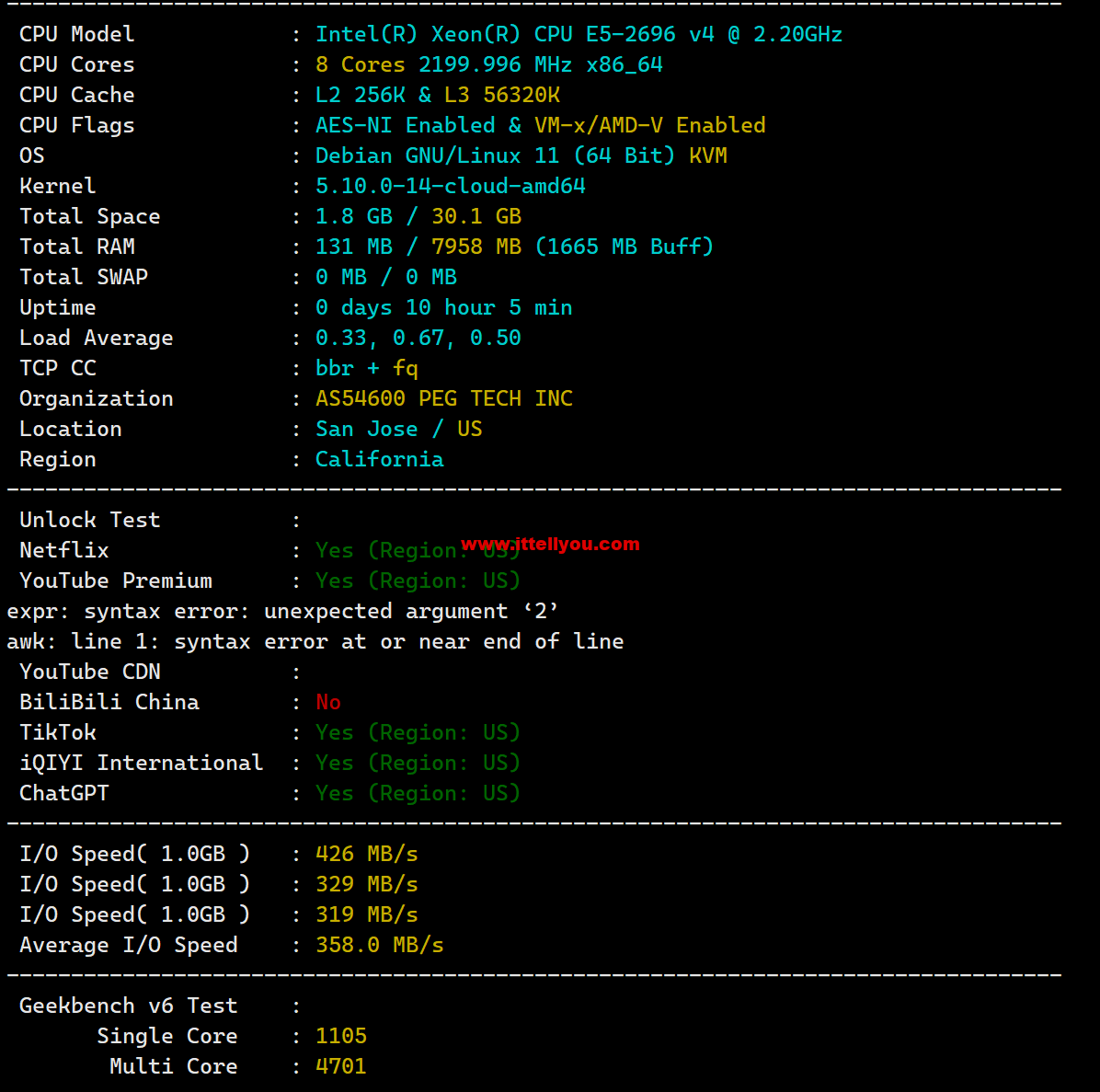Select the bbr + fq TCP CC value
Screen dimensions: 1100x1092
click(x=366, y=368)
